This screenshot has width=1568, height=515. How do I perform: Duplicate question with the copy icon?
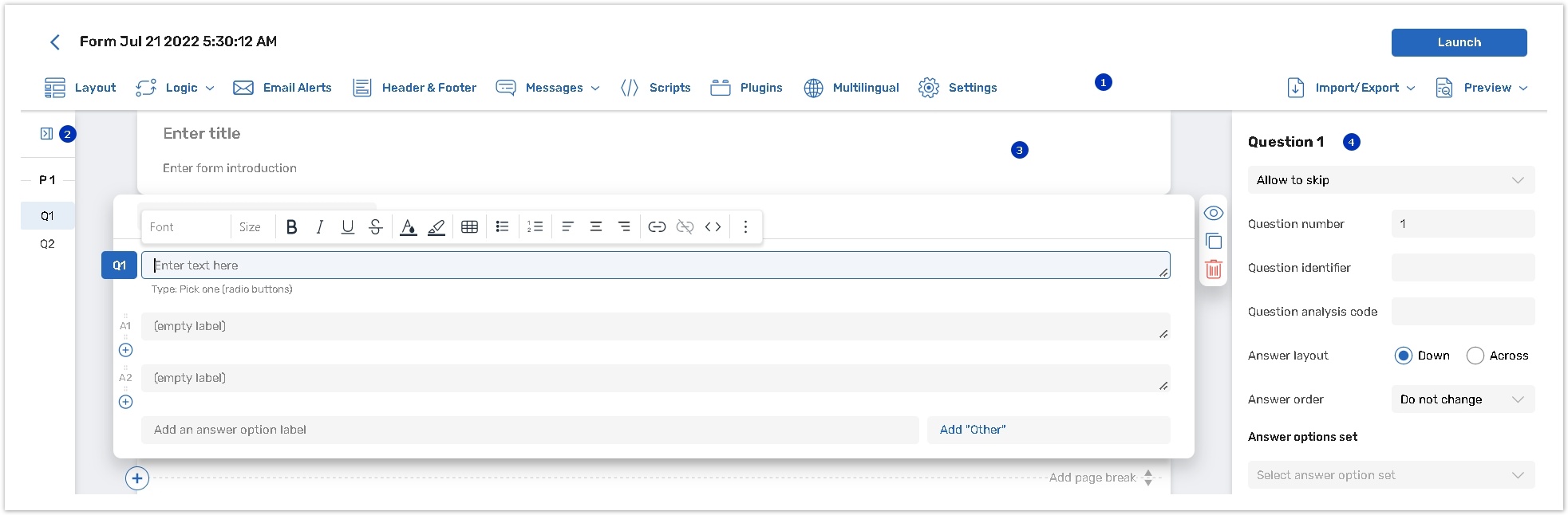point(1213,242)
